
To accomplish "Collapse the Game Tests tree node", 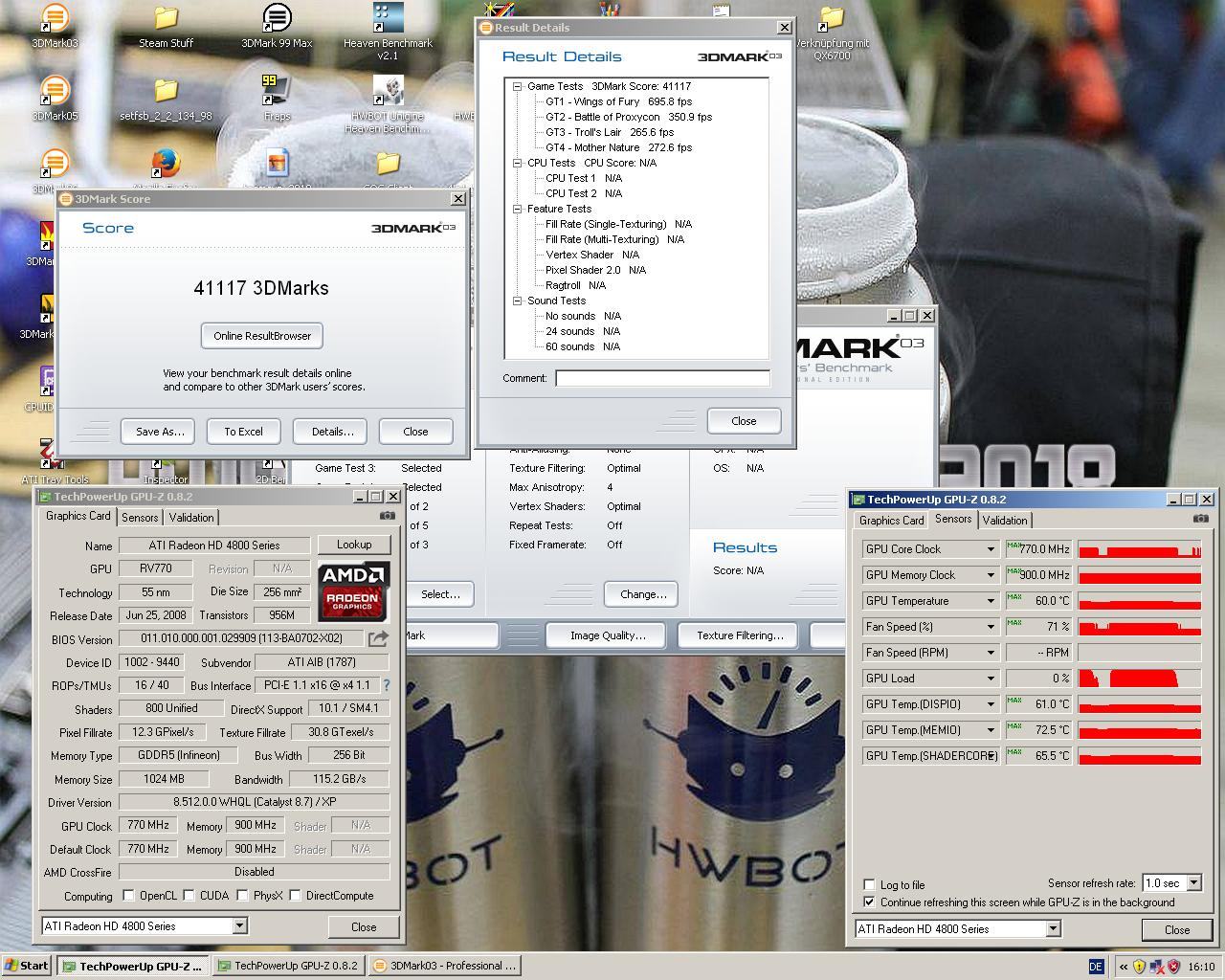I will [518, 86].
